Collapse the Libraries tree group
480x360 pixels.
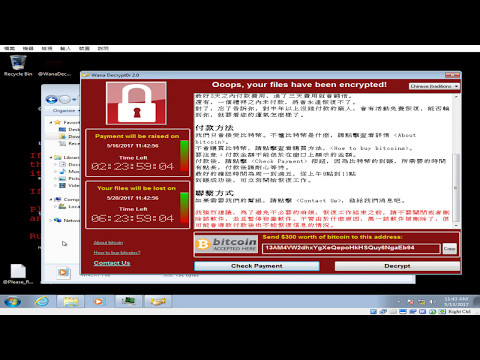[x=51, y=157]
